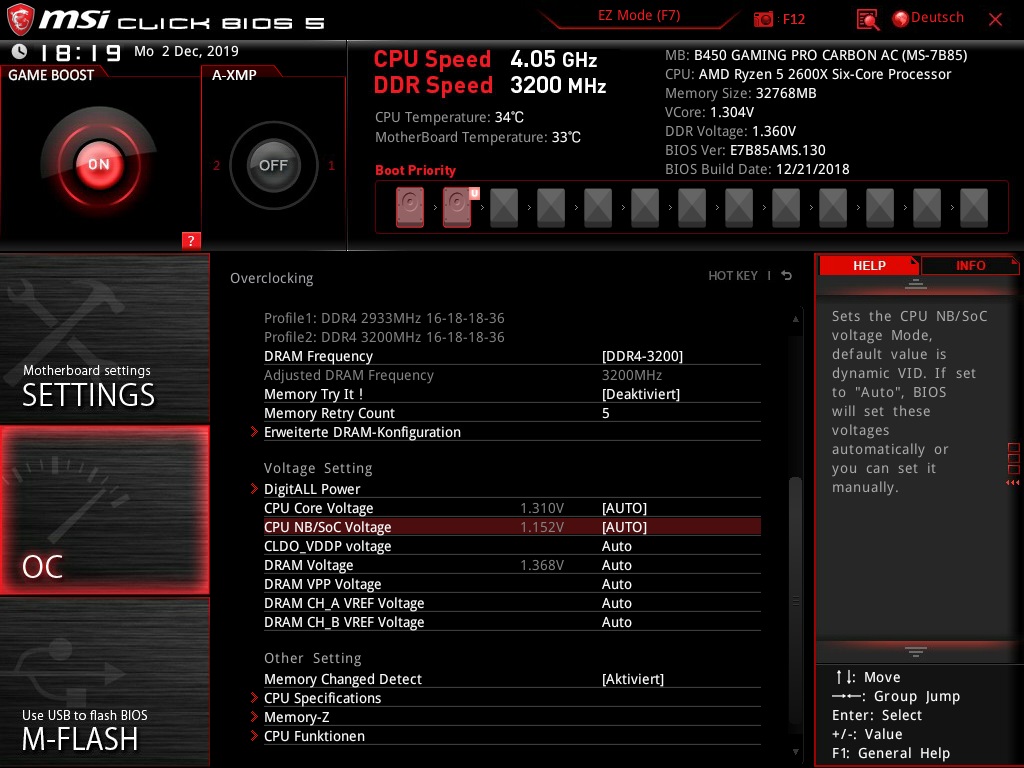1024x768 pixels.
Task: Close the BIOS with the X icon
Action: tap(995, 20)
